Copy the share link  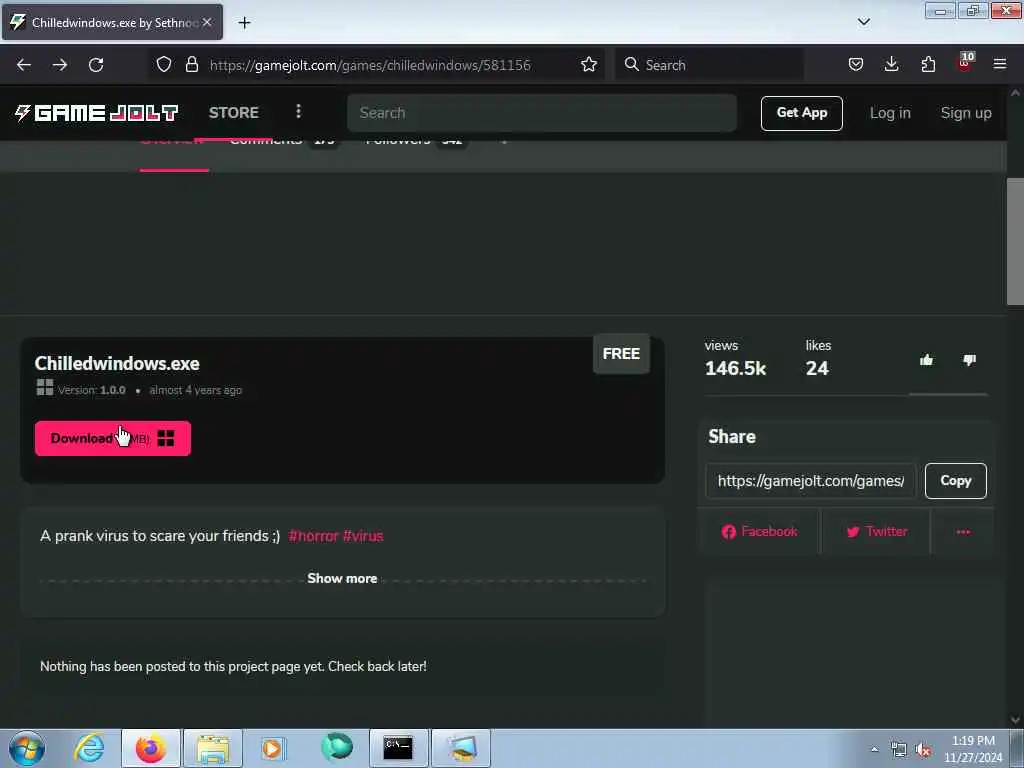(x=955, y=481)
